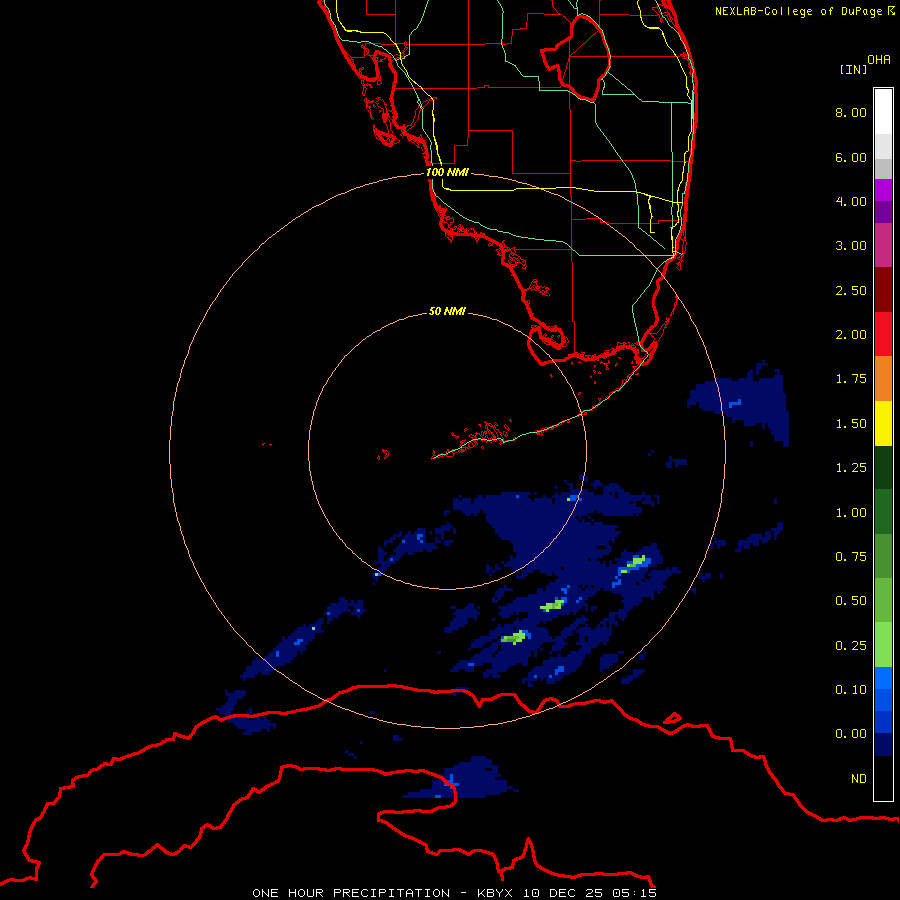Click the 1.50 legend value

click(x=851, y=424)
